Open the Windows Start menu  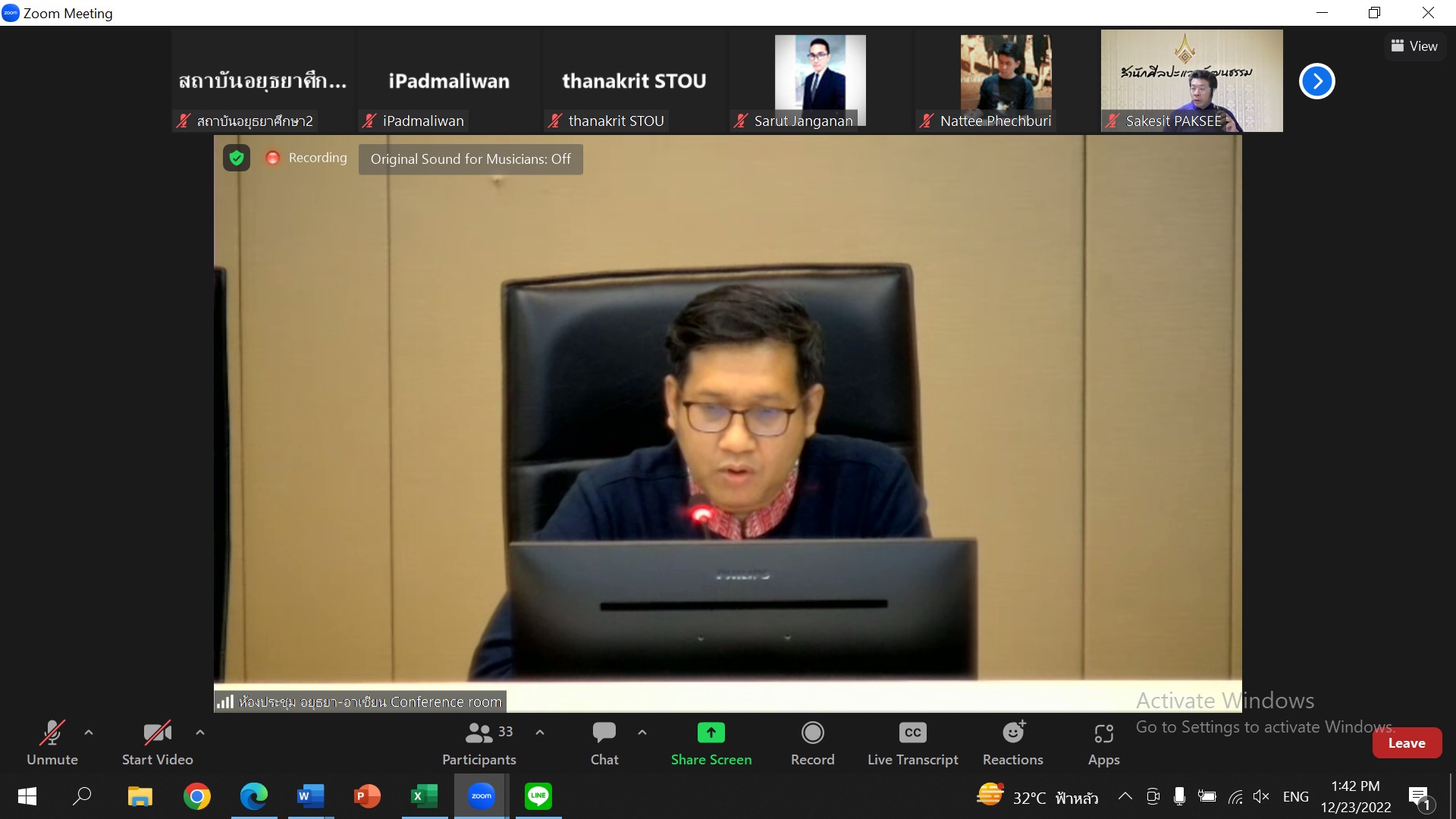tap(27, 796)
